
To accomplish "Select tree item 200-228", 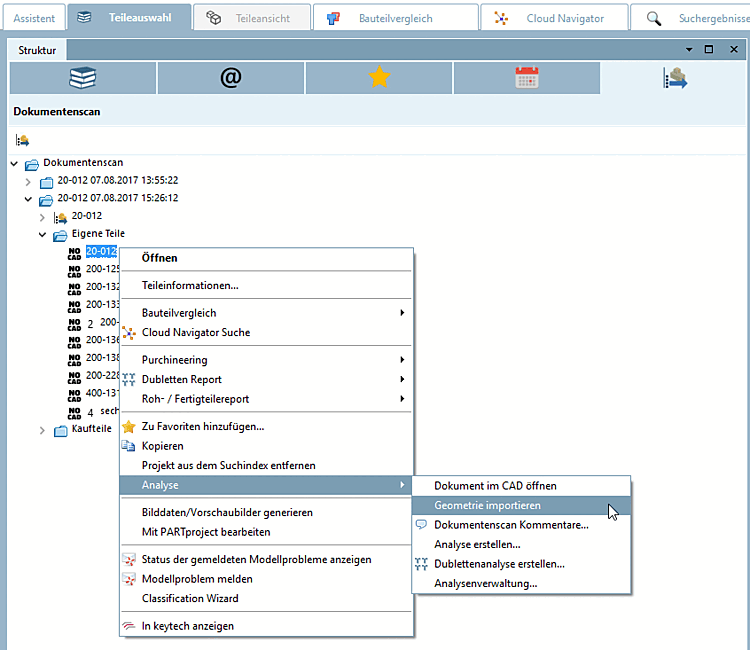I will click(x=102, y=375).
